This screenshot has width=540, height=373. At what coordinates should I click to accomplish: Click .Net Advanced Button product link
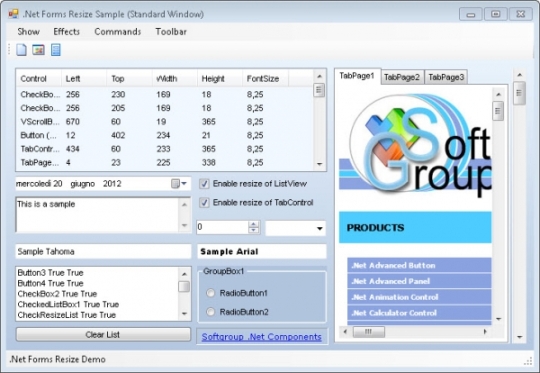419,266
